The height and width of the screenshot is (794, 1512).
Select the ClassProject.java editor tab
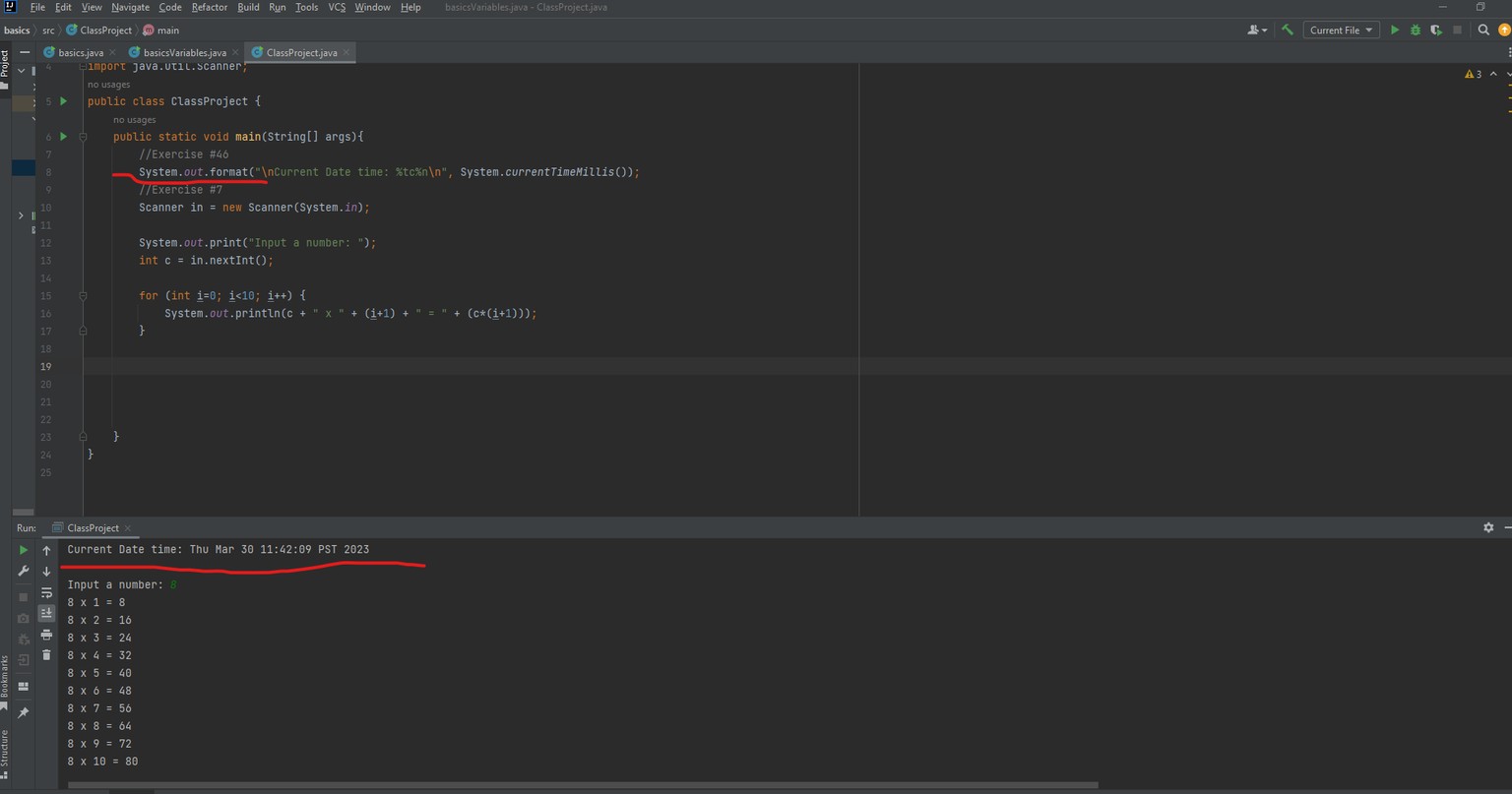301,52
